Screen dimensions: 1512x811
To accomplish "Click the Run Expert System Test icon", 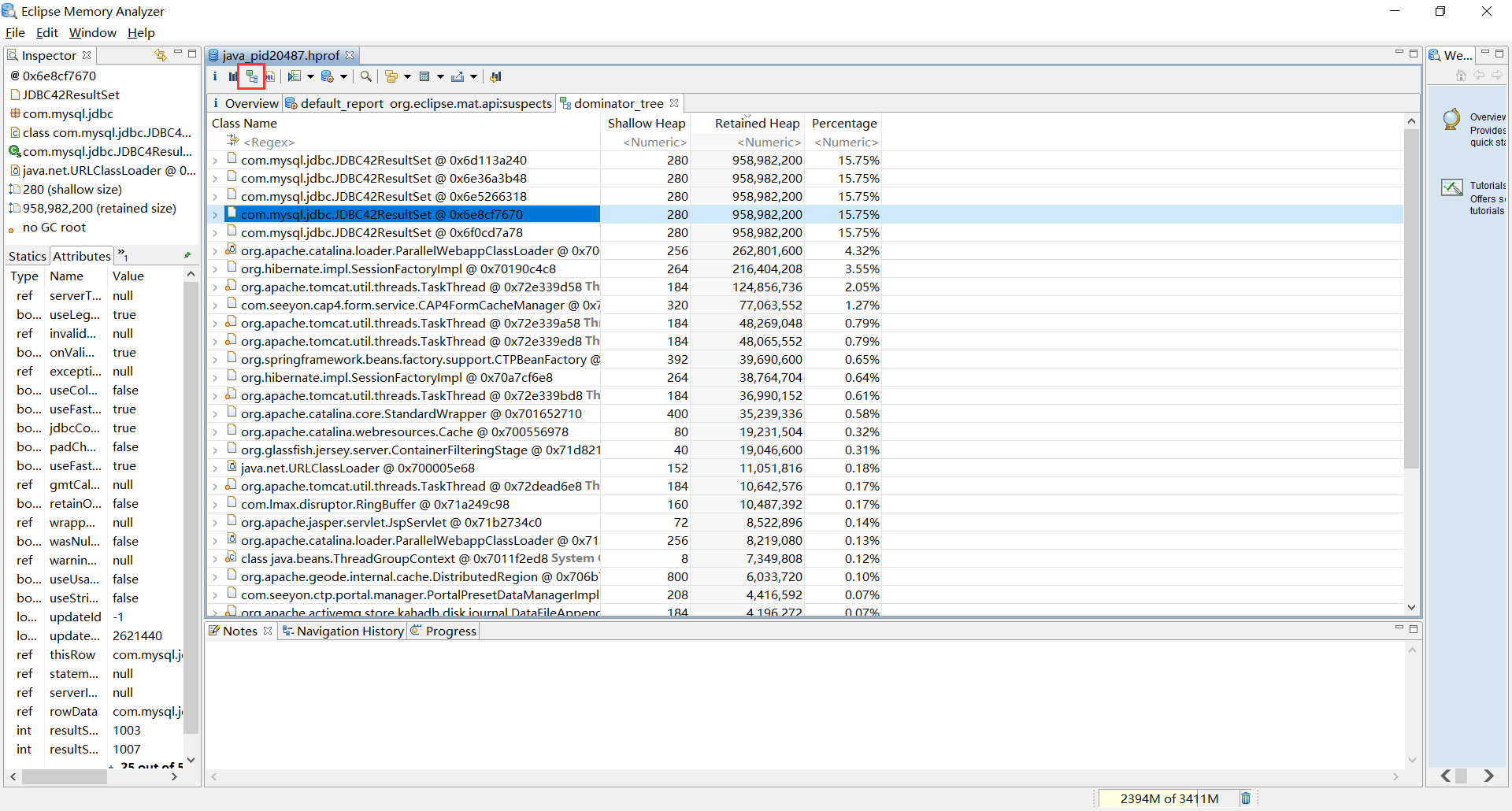I will pos(294,76).
